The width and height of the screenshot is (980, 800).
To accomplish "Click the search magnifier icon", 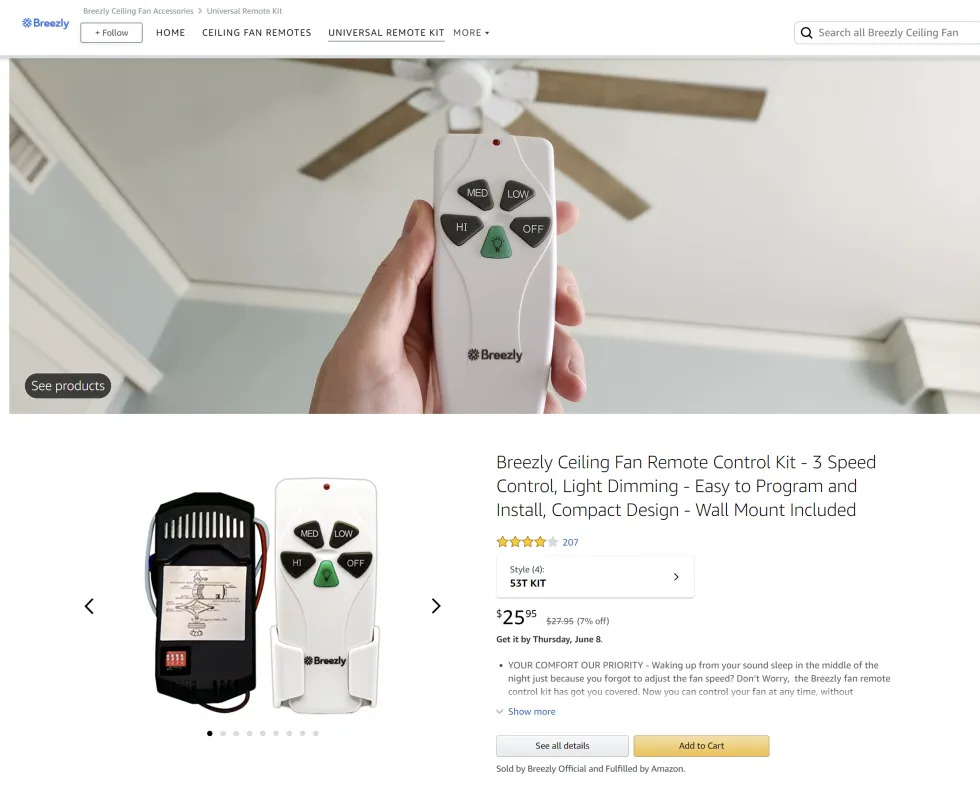I will click(807, 32).
